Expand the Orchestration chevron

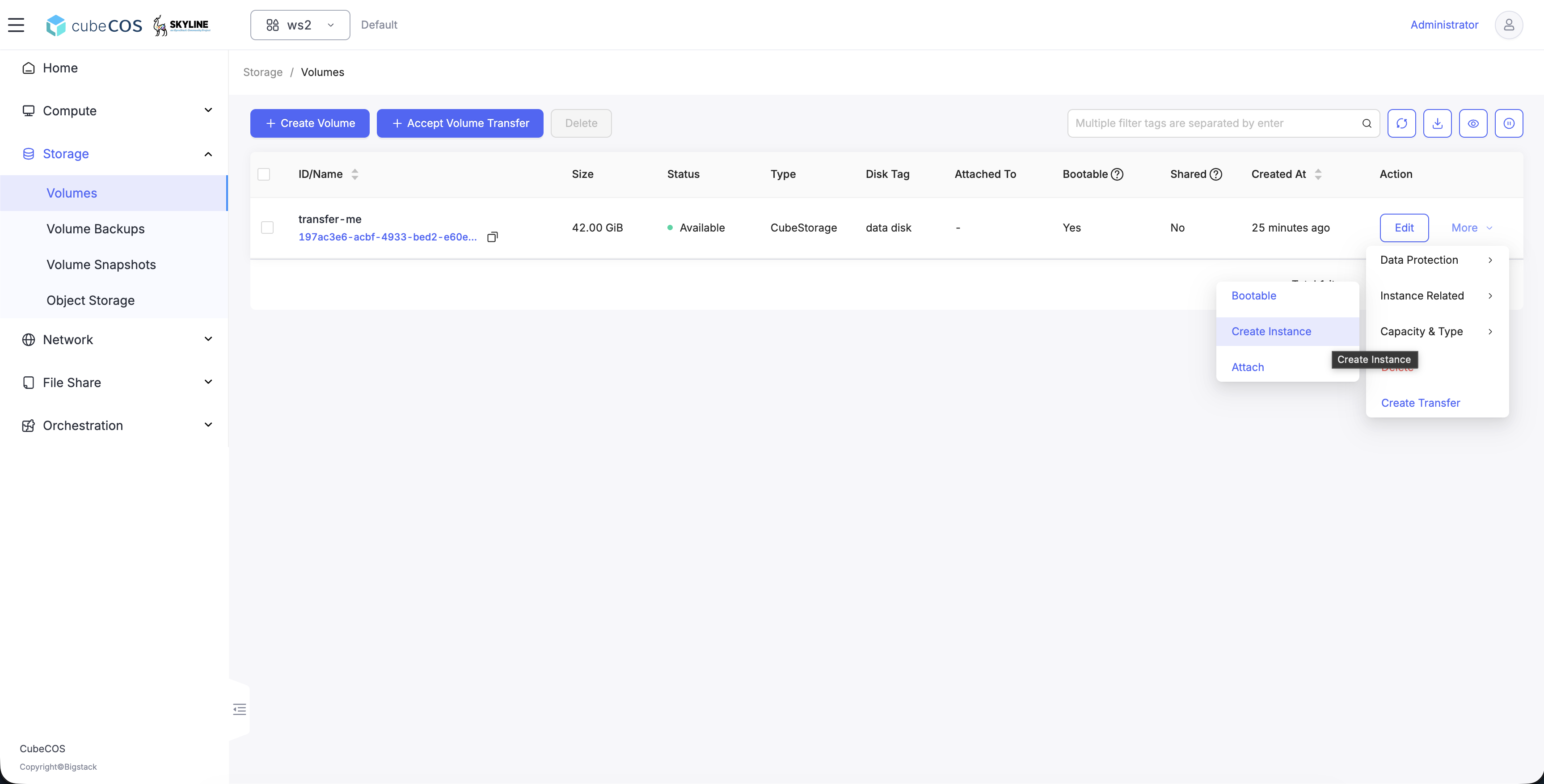[209, 425]
